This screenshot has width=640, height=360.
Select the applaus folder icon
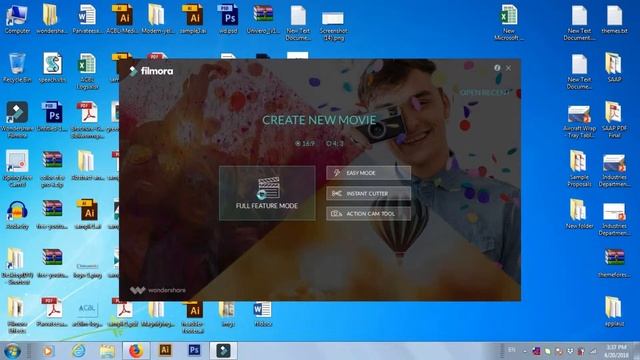tap(614, 311)
